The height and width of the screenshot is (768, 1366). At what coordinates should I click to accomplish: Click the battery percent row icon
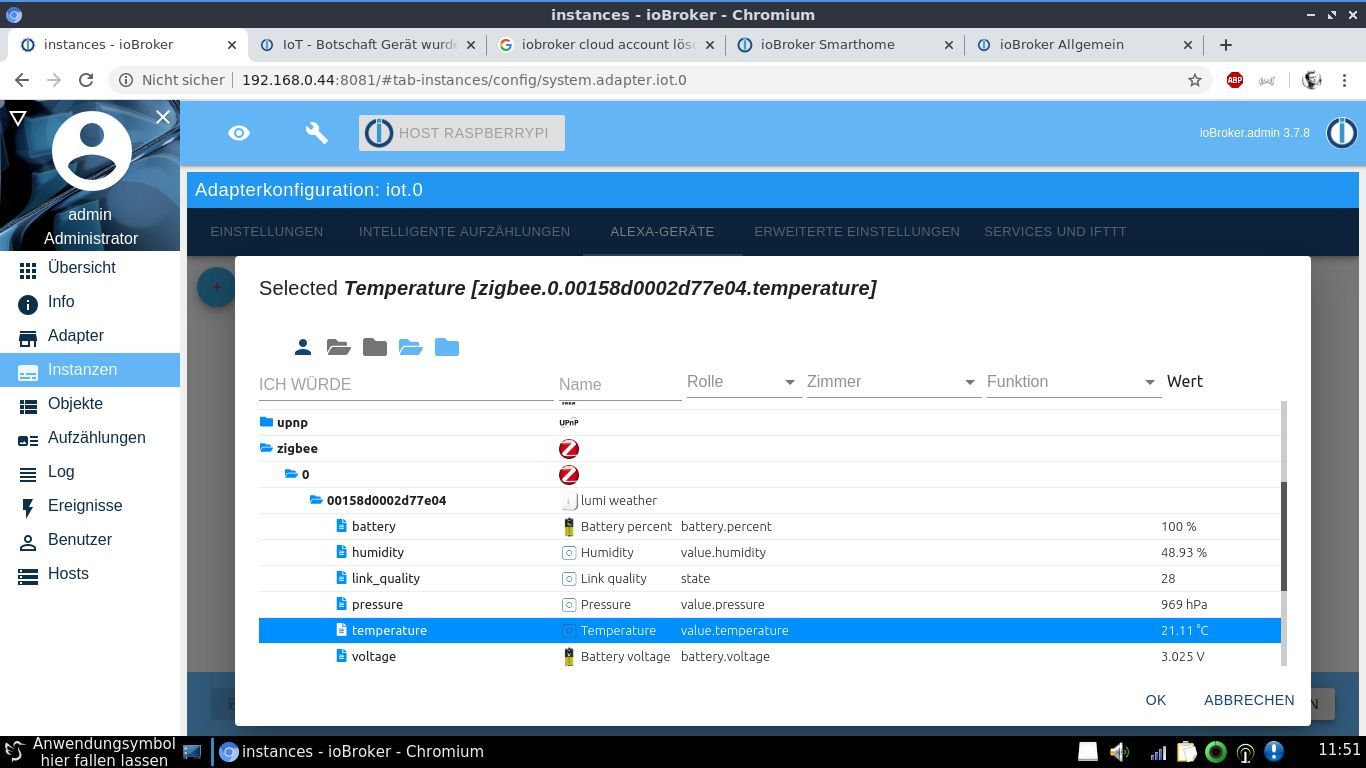[569, 526]
